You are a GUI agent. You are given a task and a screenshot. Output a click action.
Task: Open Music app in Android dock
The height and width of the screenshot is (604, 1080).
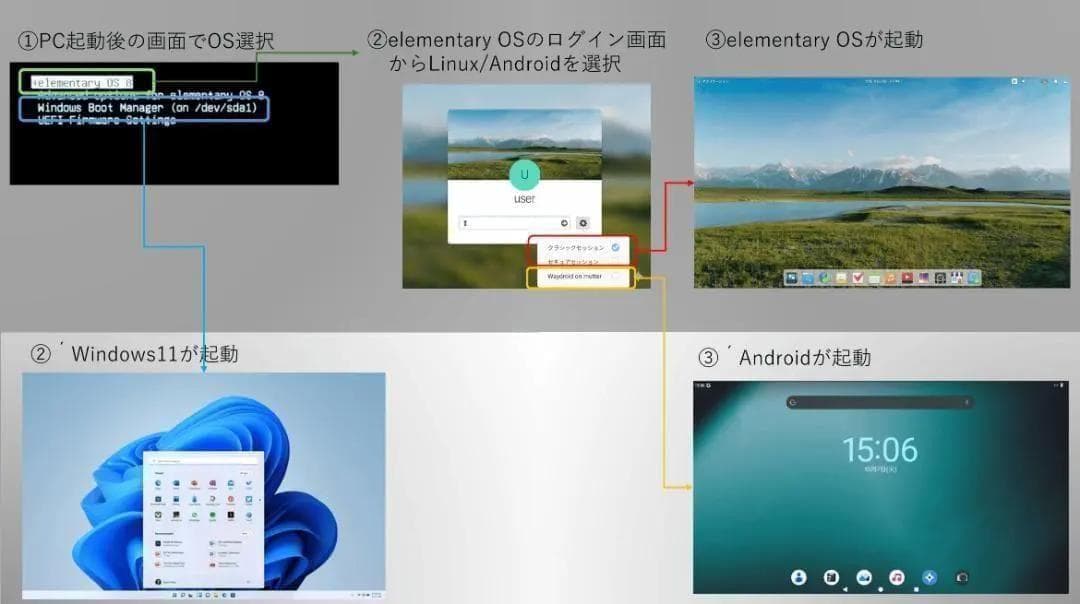pos(896,577)
